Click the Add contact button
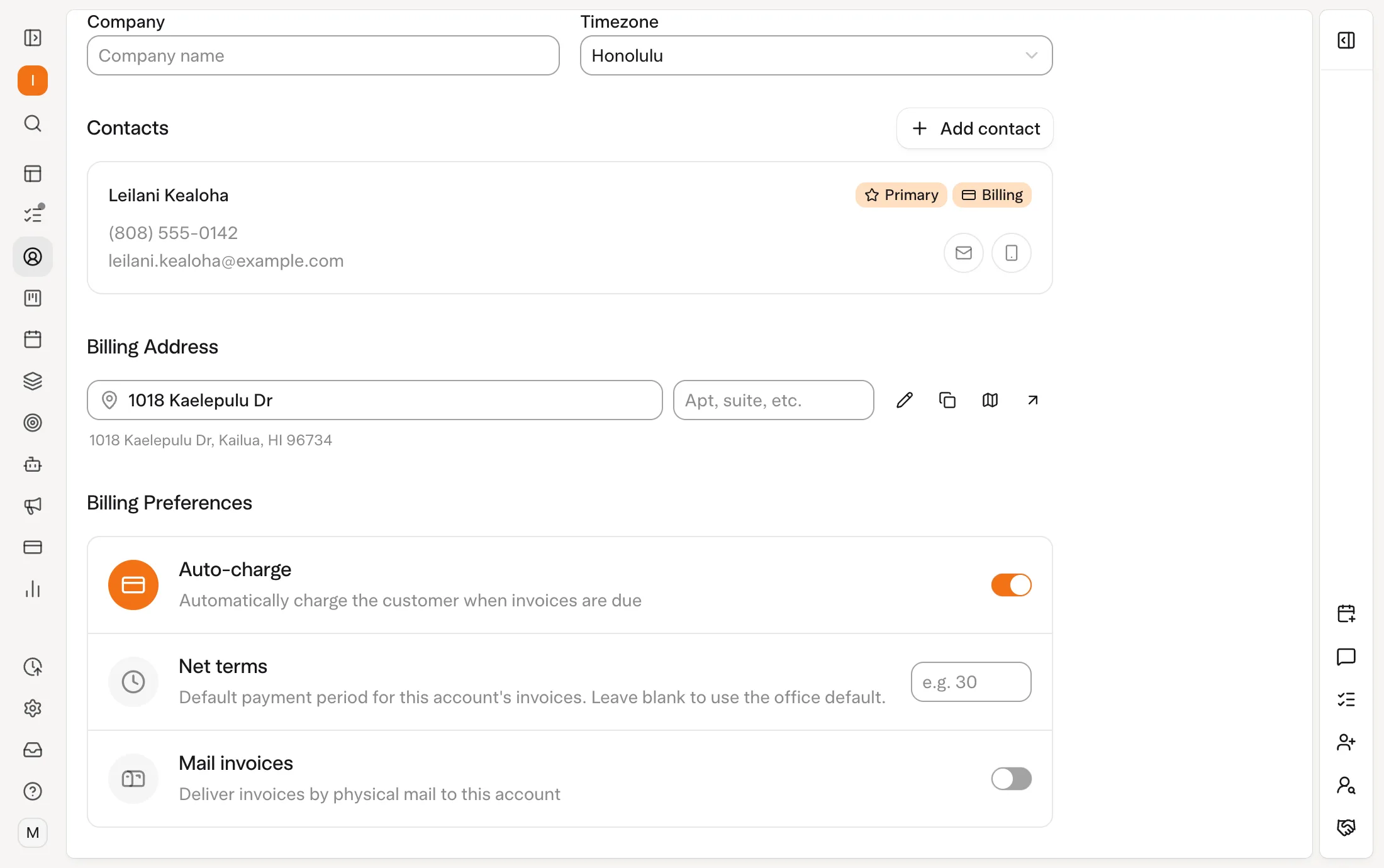This screenshot has height=868, width=1384. pyautogui.click(x=975, y=128)
